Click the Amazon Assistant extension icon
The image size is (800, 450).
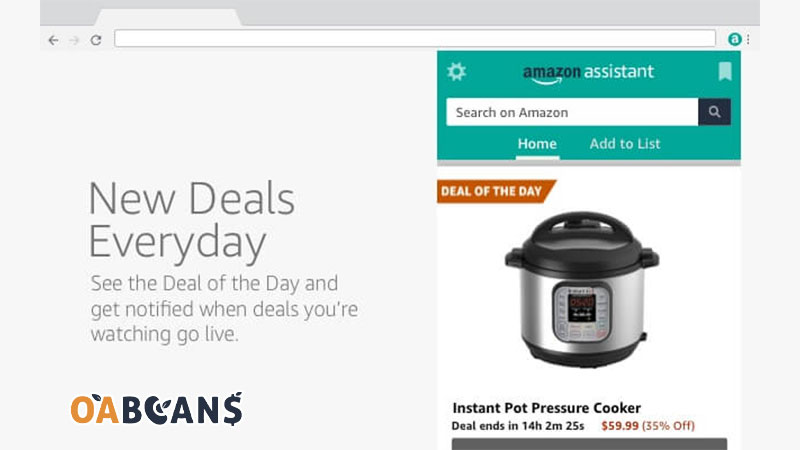(x=735, y=39)
